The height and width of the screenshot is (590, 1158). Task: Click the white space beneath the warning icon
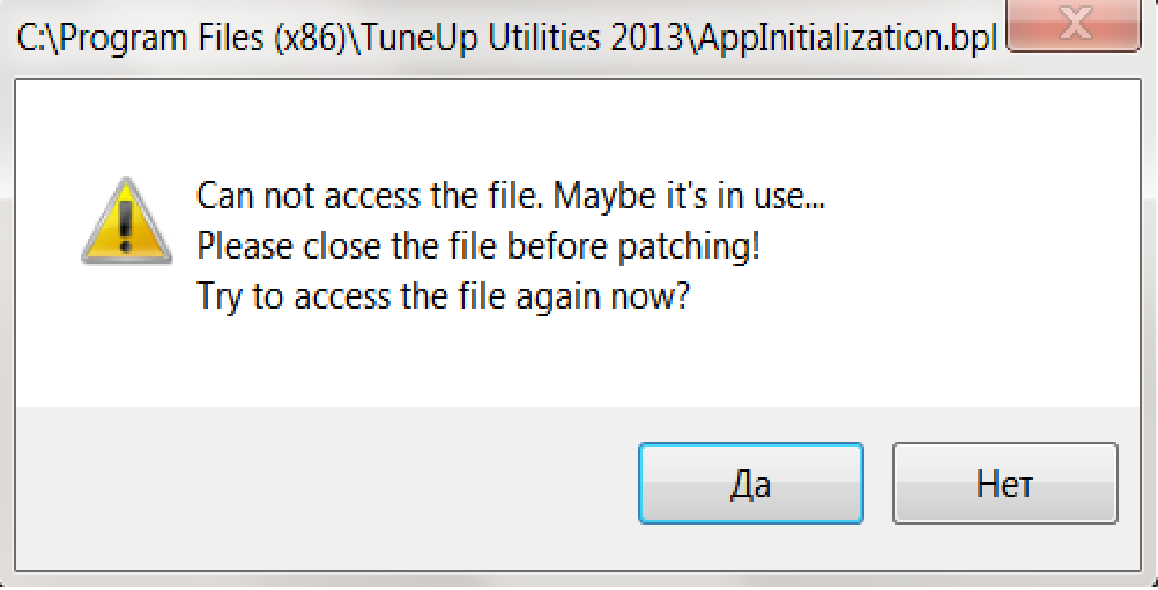(126, 340)
